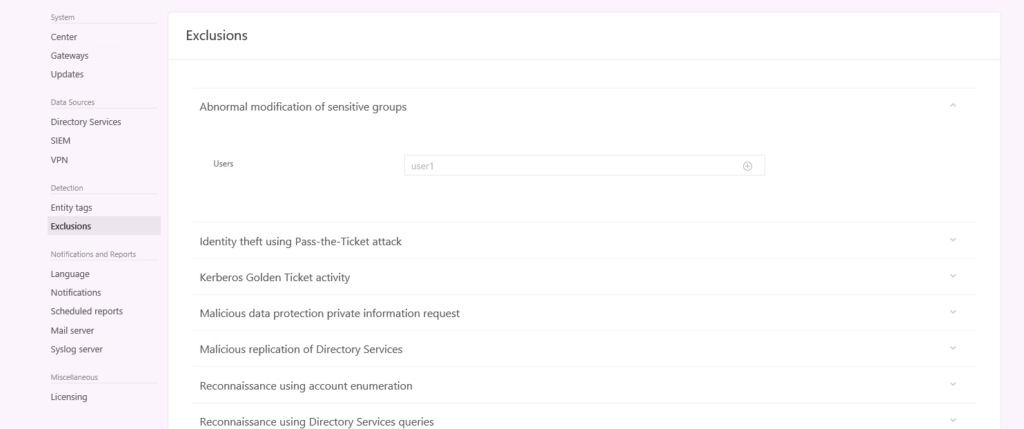Focus the Users exclusion input field

(584, 165)
